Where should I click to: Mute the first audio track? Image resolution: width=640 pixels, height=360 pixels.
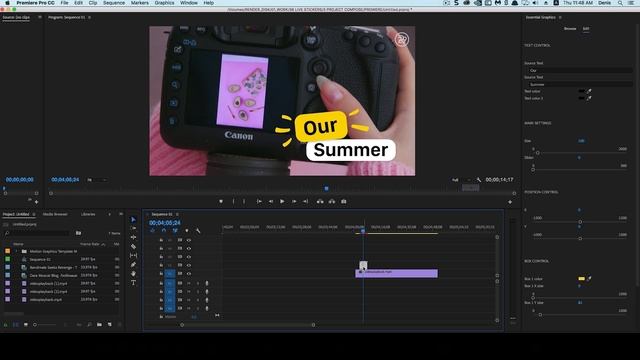[189, 283]
